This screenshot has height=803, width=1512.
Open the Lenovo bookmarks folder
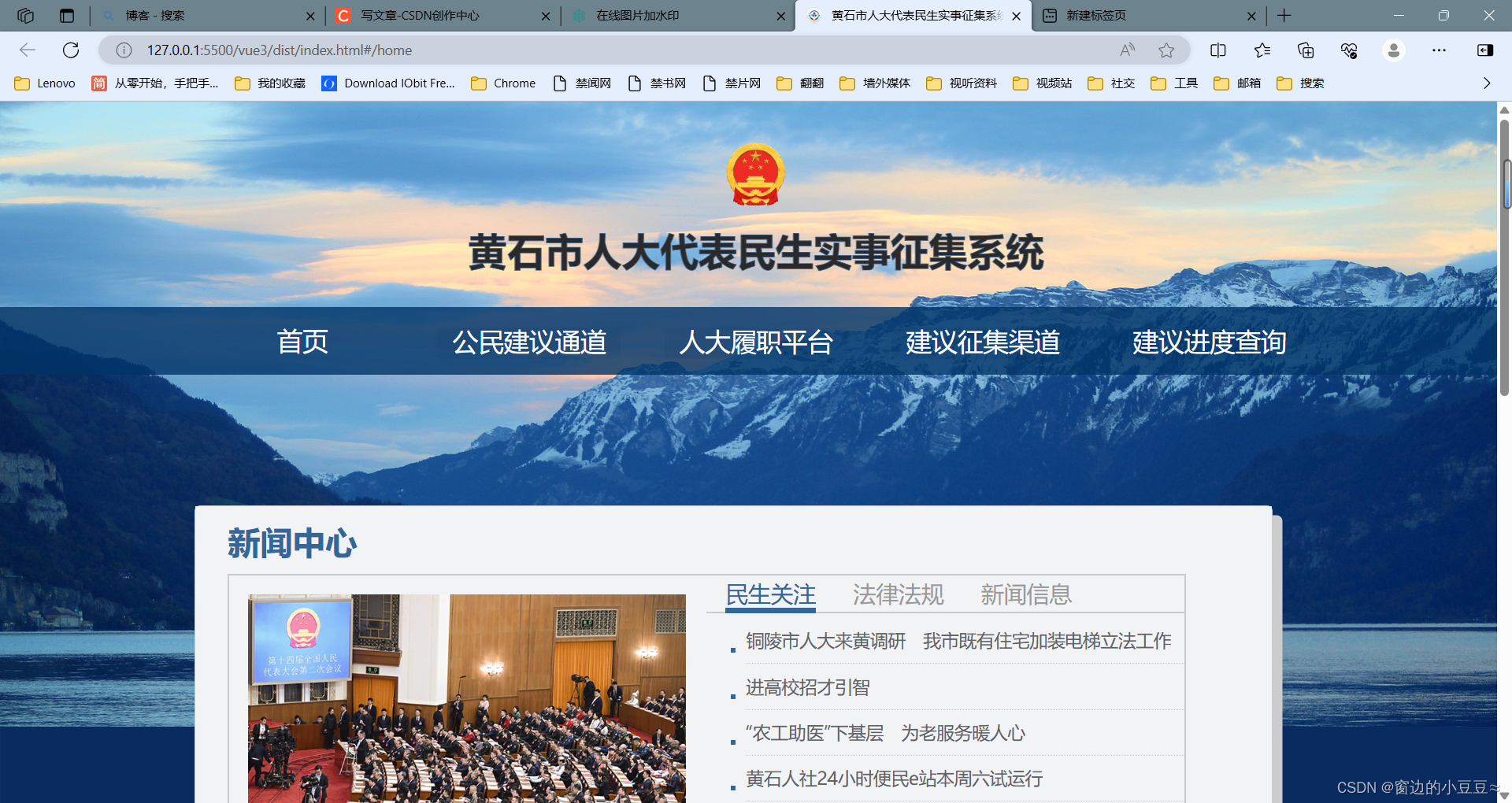45,83
